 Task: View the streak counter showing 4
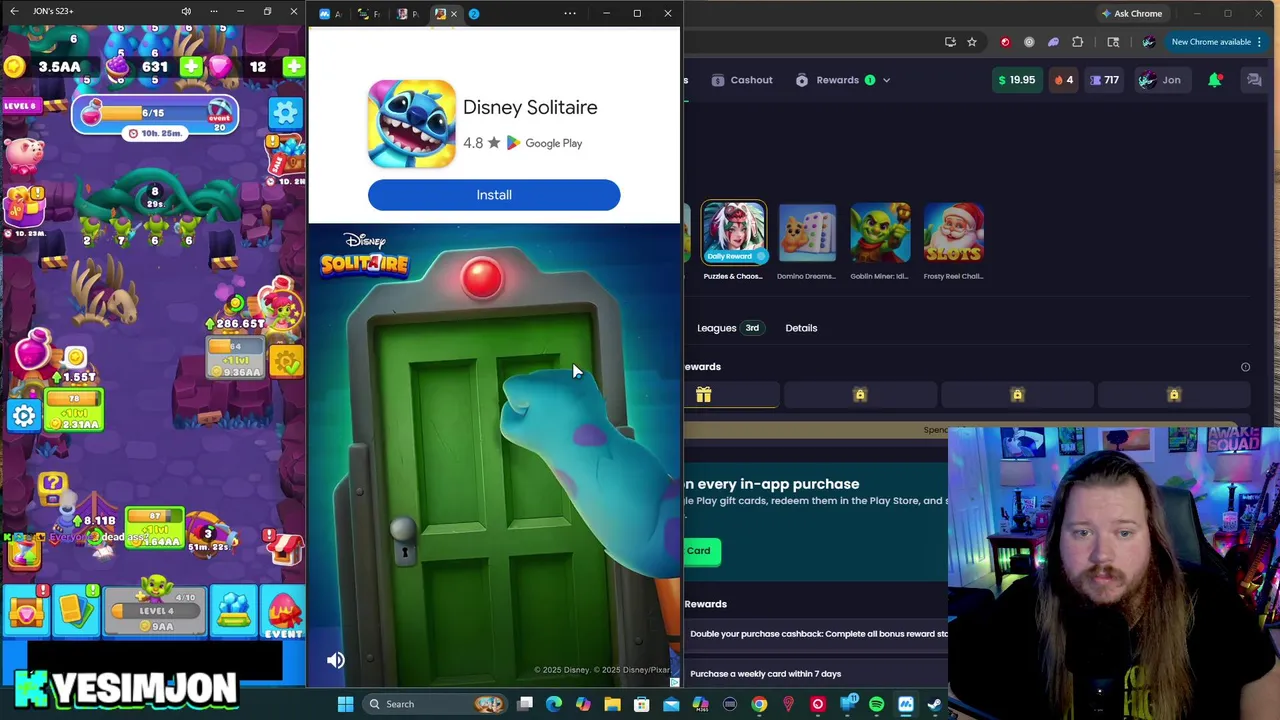coord(1064,80)
